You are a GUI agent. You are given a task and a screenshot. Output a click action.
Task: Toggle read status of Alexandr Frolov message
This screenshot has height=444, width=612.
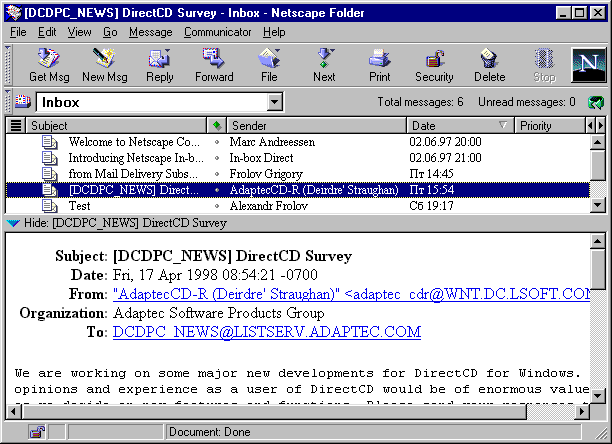click(x=217, y=206)
